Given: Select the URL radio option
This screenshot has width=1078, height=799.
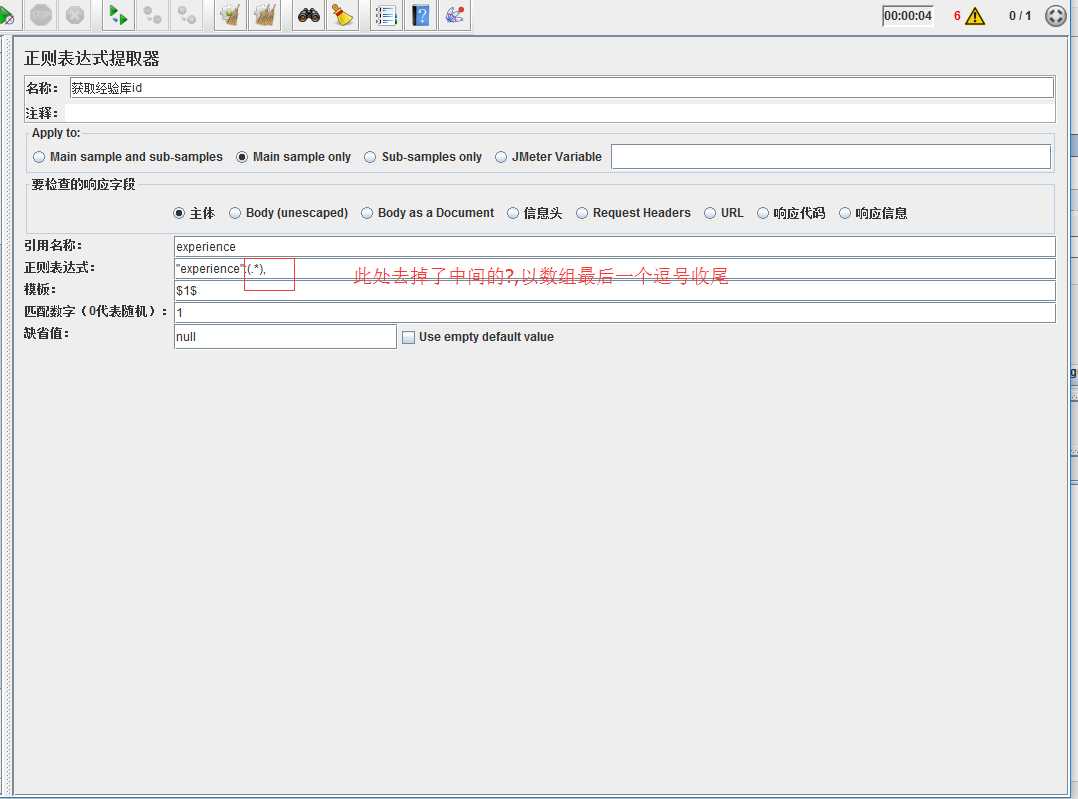Looking at the screenshot, I should (724, 213).
